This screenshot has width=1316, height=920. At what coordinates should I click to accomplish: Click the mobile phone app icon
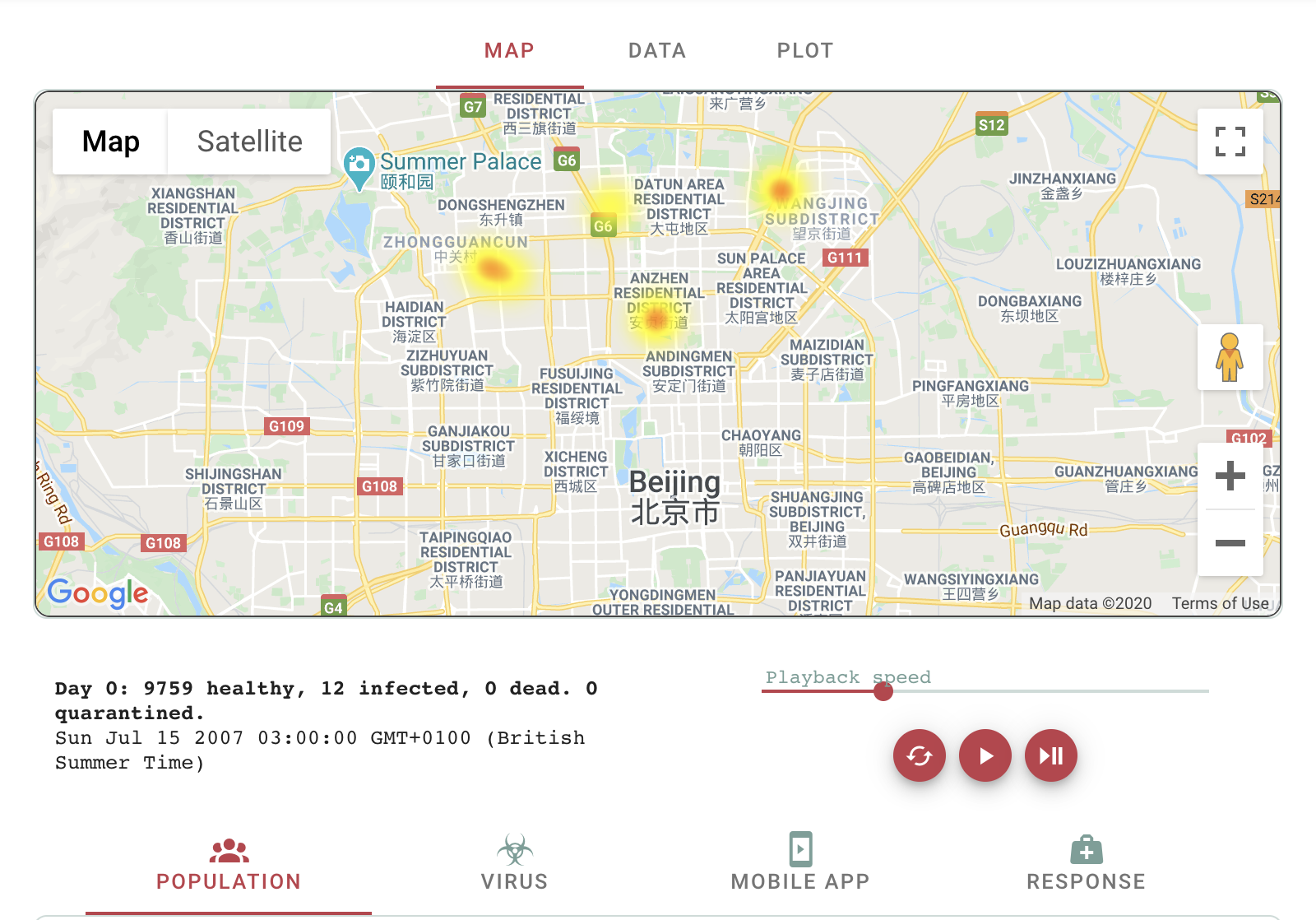[801, 849]
